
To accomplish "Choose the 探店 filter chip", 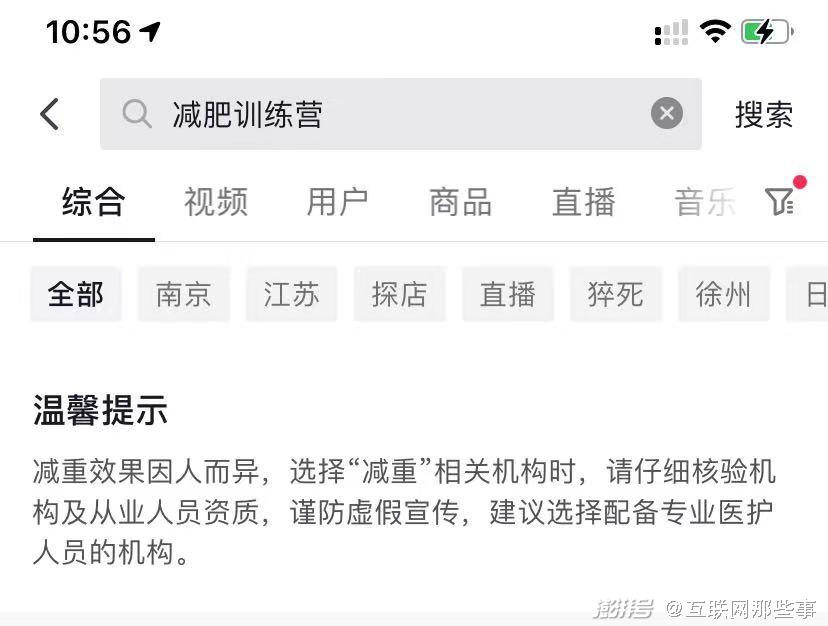I will pyautogui.click(x=400, y=294).
